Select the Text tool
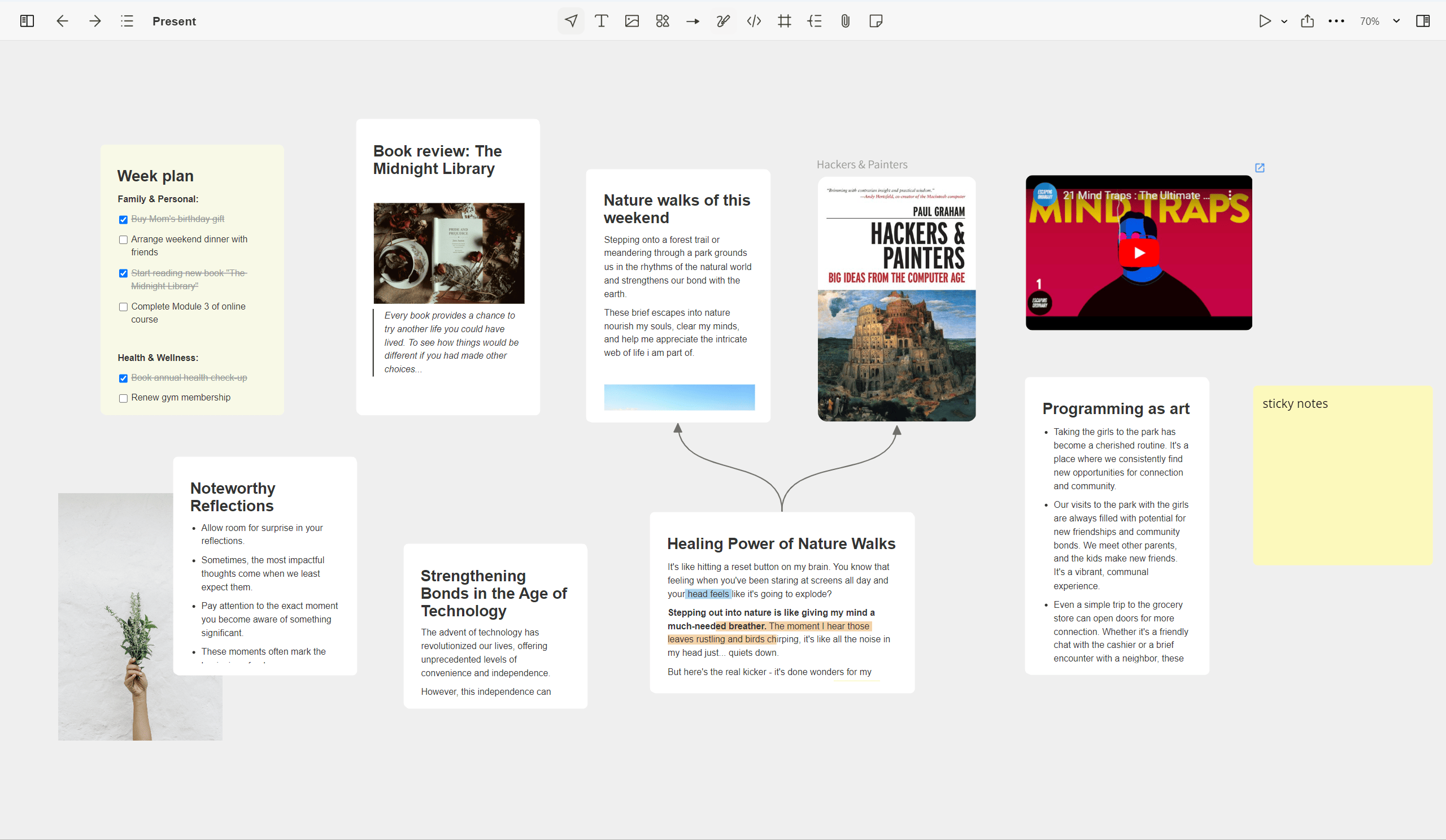Viewport: 1446px width, 840px height. click(602, 21)
